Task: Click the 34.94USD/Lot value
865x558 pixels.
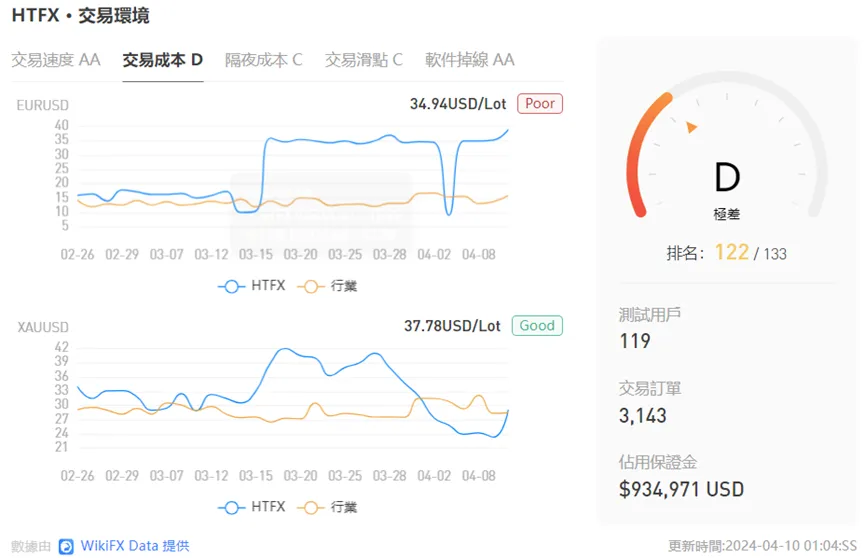Action: pos(458,104)
